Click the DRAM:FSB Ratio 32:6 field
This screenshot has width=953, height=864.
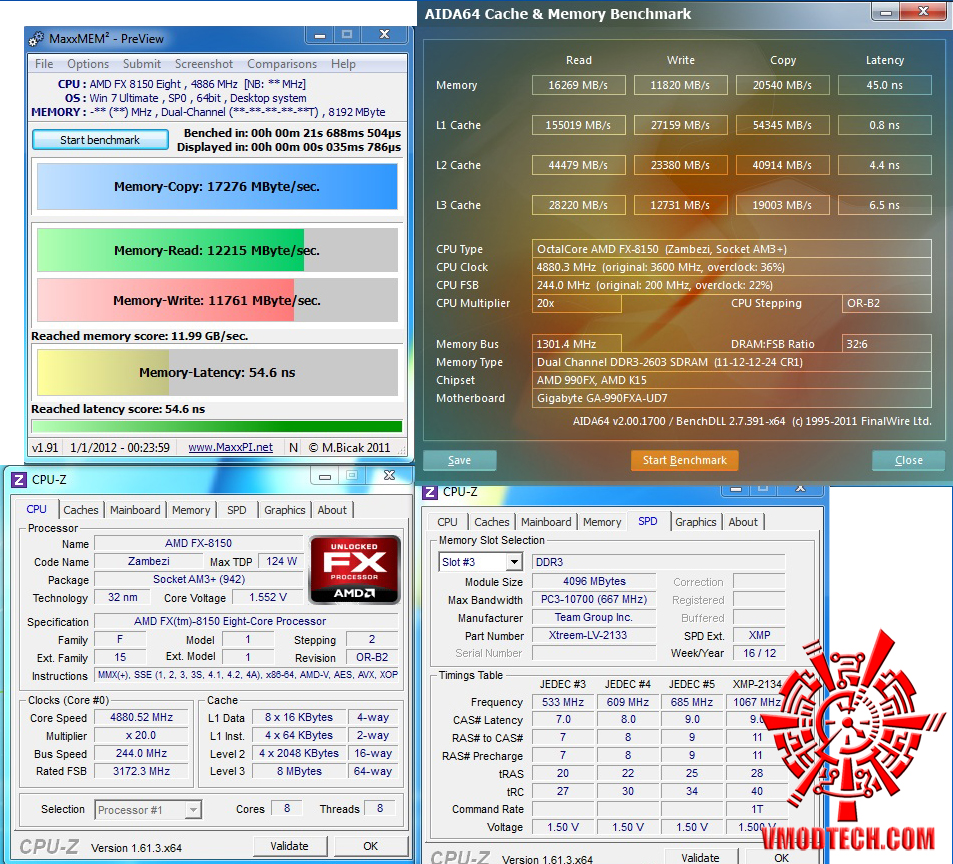pos(886,344)
